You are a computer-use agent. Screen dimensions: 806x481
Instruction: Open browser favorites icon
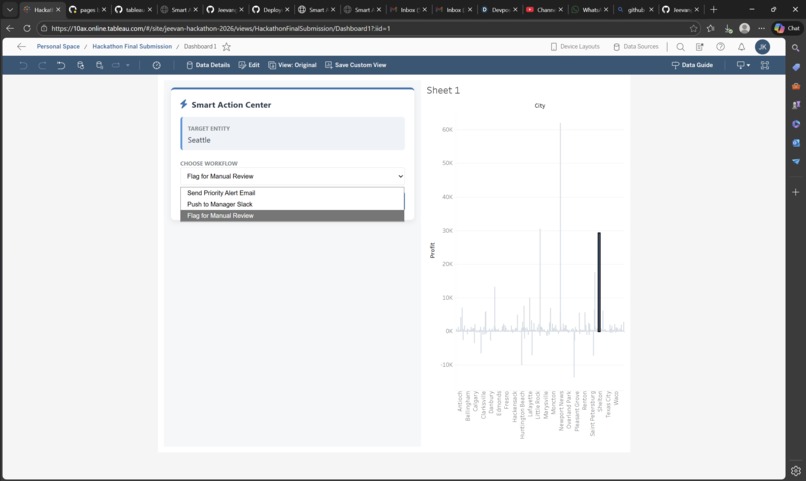(x=710, y=28)
